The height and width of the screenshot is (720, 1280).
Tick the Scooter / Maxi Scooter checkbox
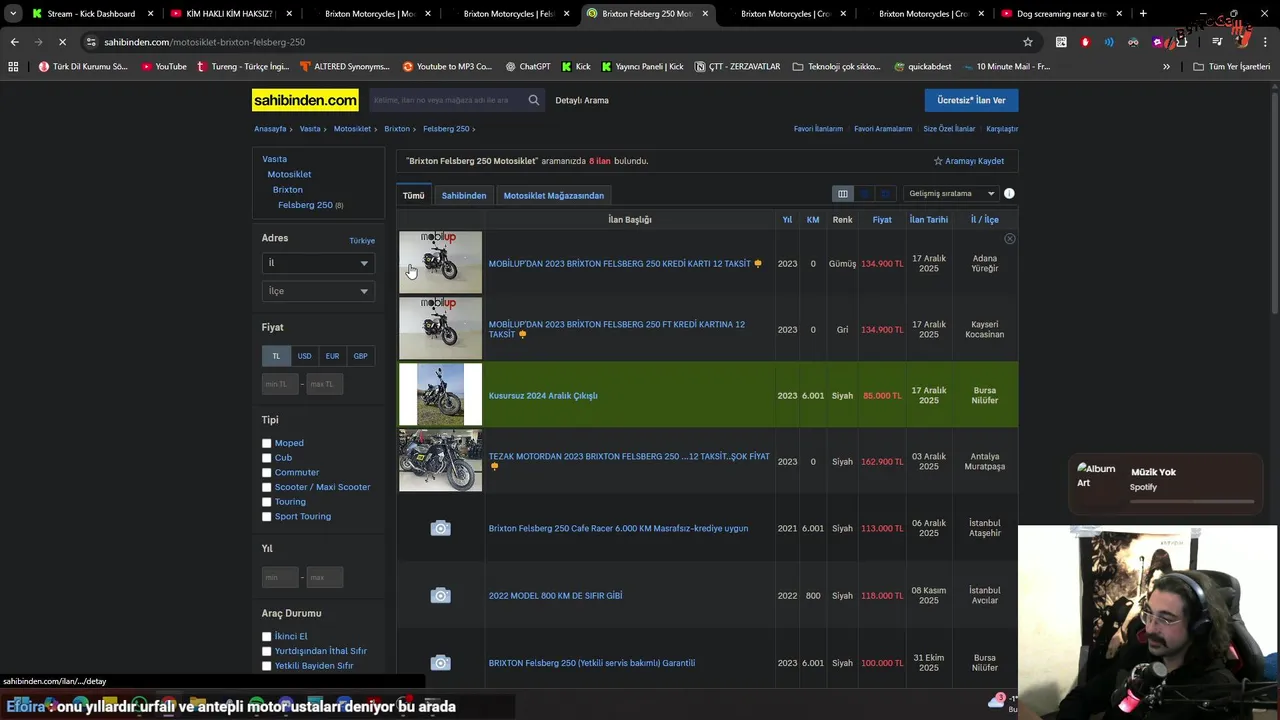[x=267, y=487]
